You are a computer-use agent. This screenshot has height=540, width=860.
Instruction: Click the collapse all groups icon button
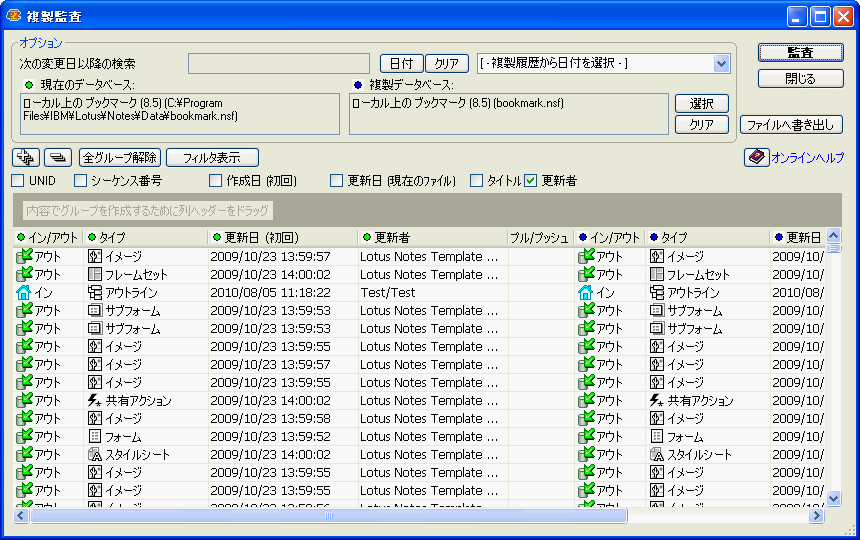coord(58,157)
